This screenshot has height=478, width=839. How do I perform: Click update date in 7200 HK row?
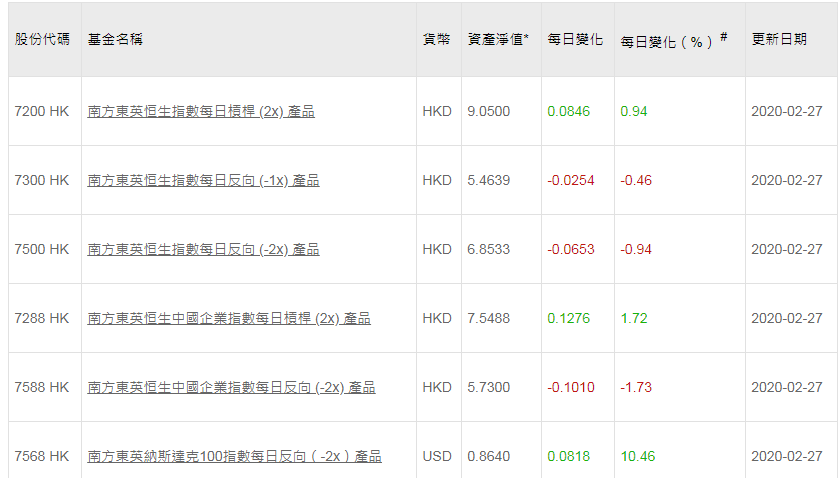click(787, 111)
